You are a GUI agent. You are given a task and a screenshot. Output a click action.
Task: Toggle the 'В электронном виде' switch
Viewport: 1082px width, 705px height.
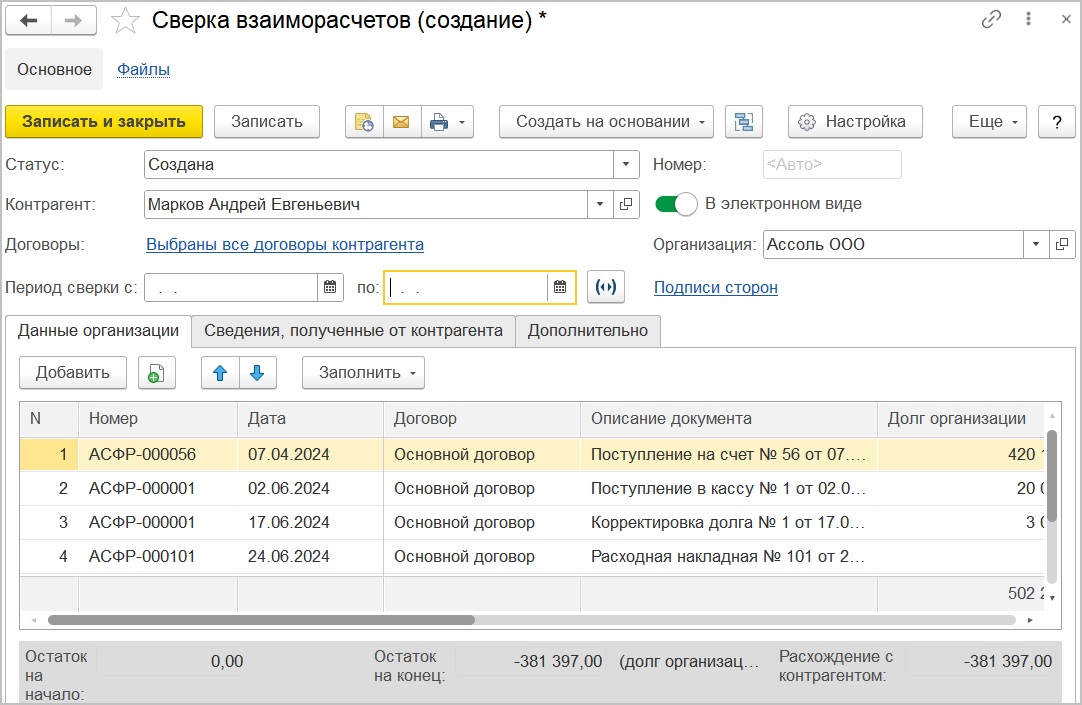[676, 204]
